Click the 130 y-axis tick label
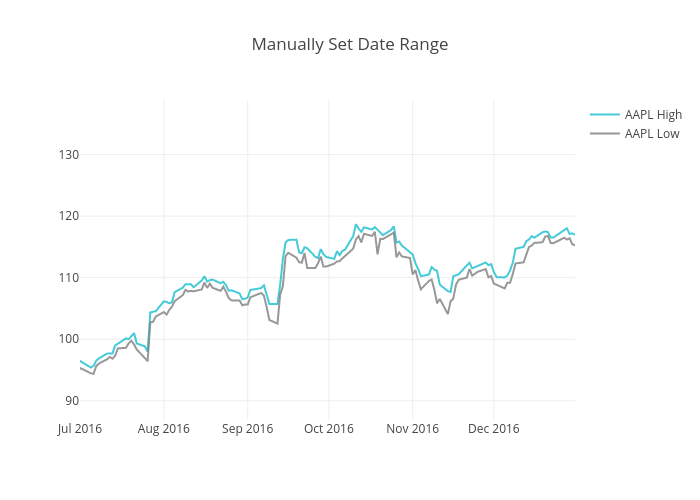700x500 pixels. [x=68, y=155]
